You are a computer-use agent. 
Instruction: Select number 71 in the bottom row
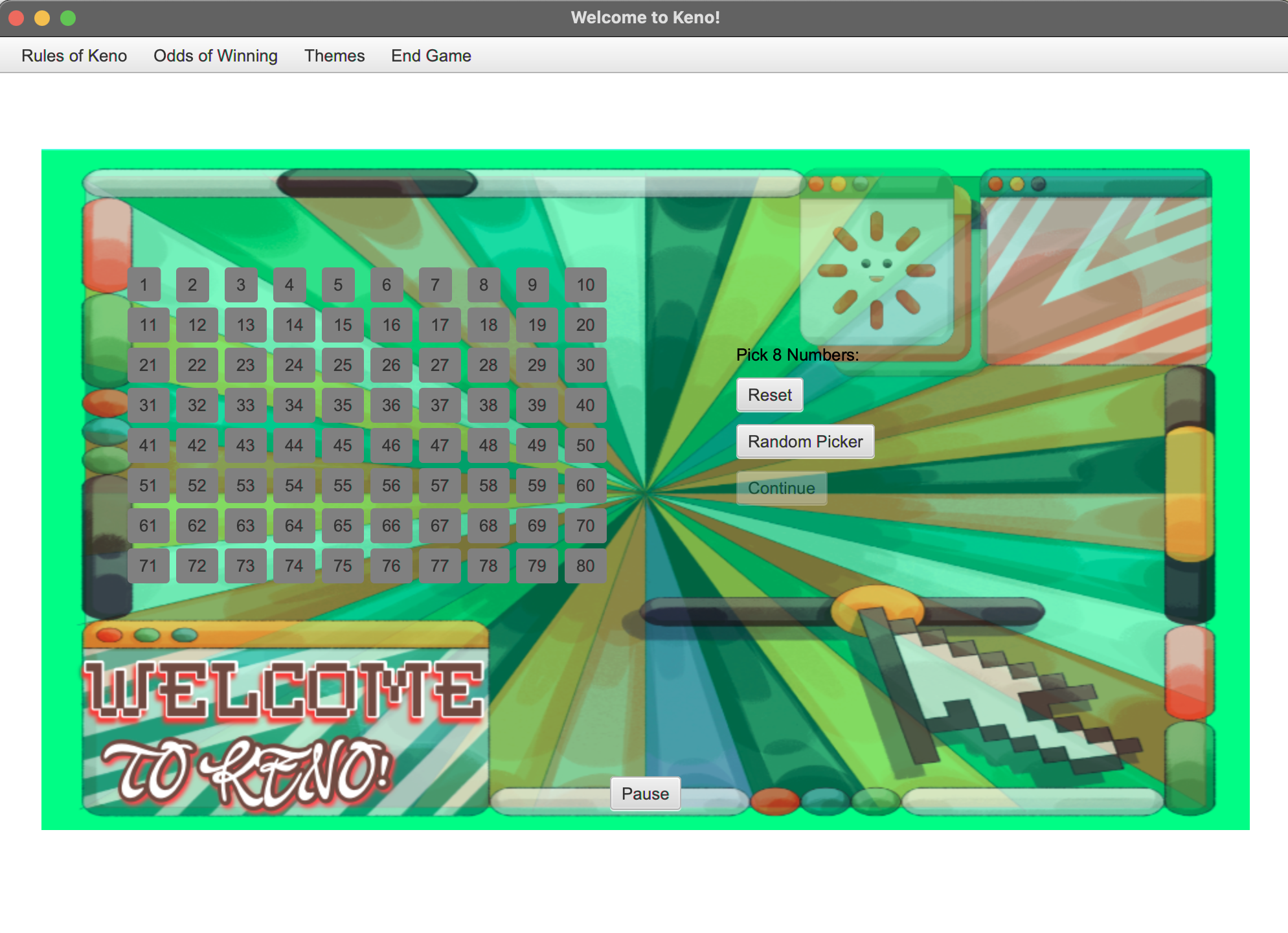point(148,565)
